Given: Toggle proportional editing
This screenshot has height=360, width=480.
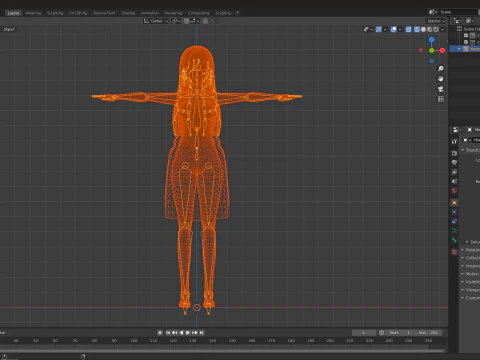Looking at the screenshot, I should [x=205, y=21].
